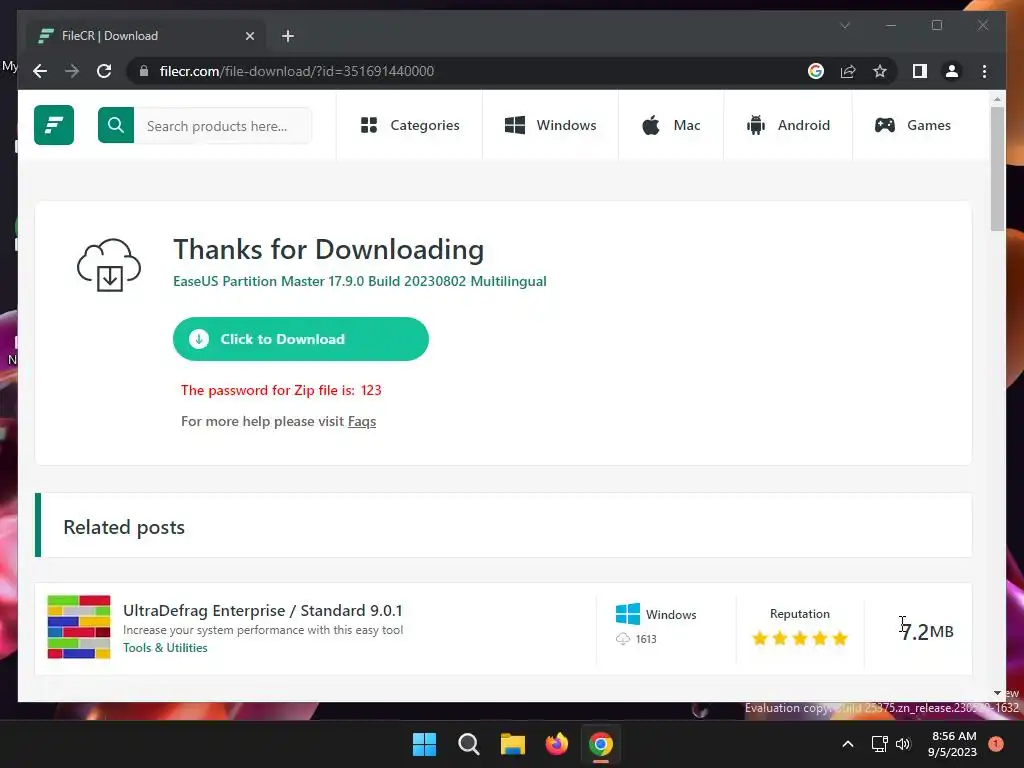Click the zip password text 123
This screenshot has height=768, width=1024.
(x=371, y=390)
